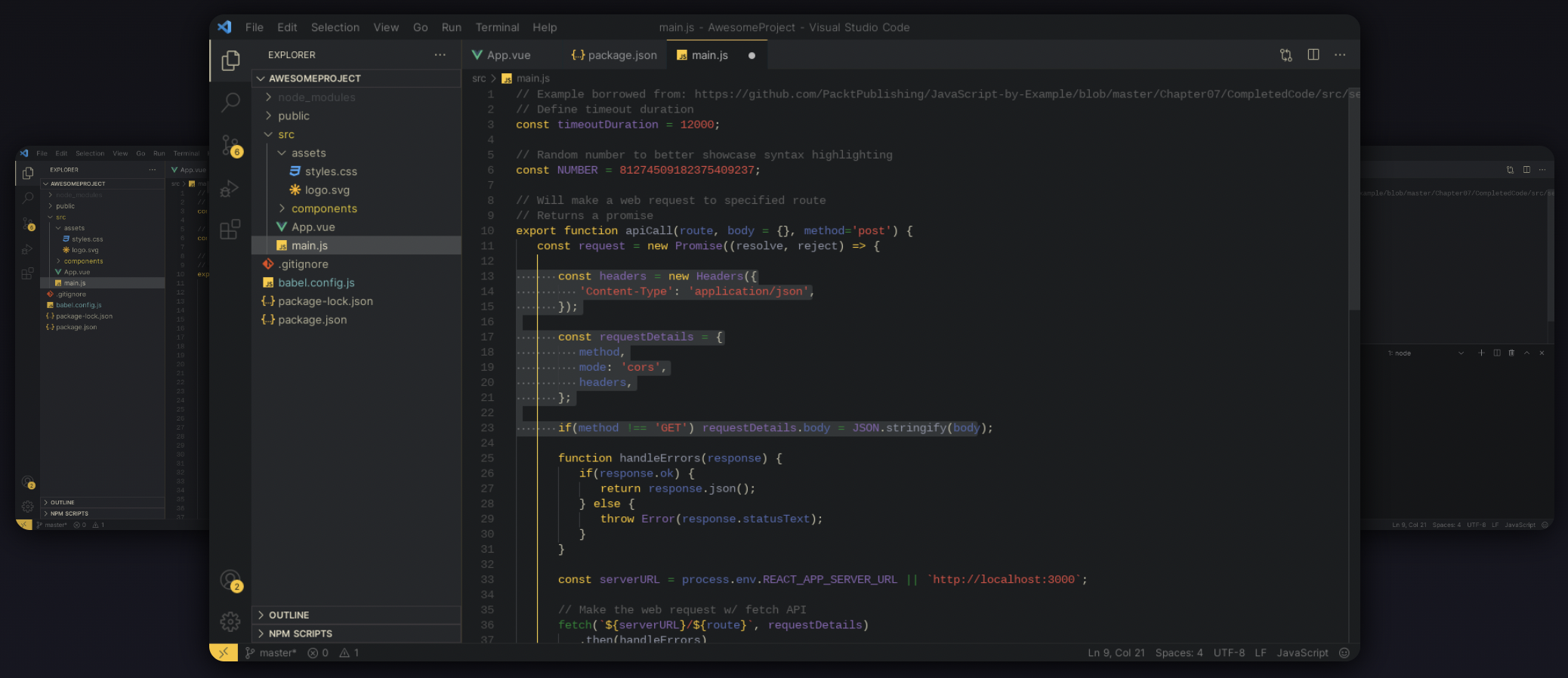The width and height of the screenshot is (1568, 678).
Task: Open the Run menu
Action: pyautogui.click(x=452, y=27)
